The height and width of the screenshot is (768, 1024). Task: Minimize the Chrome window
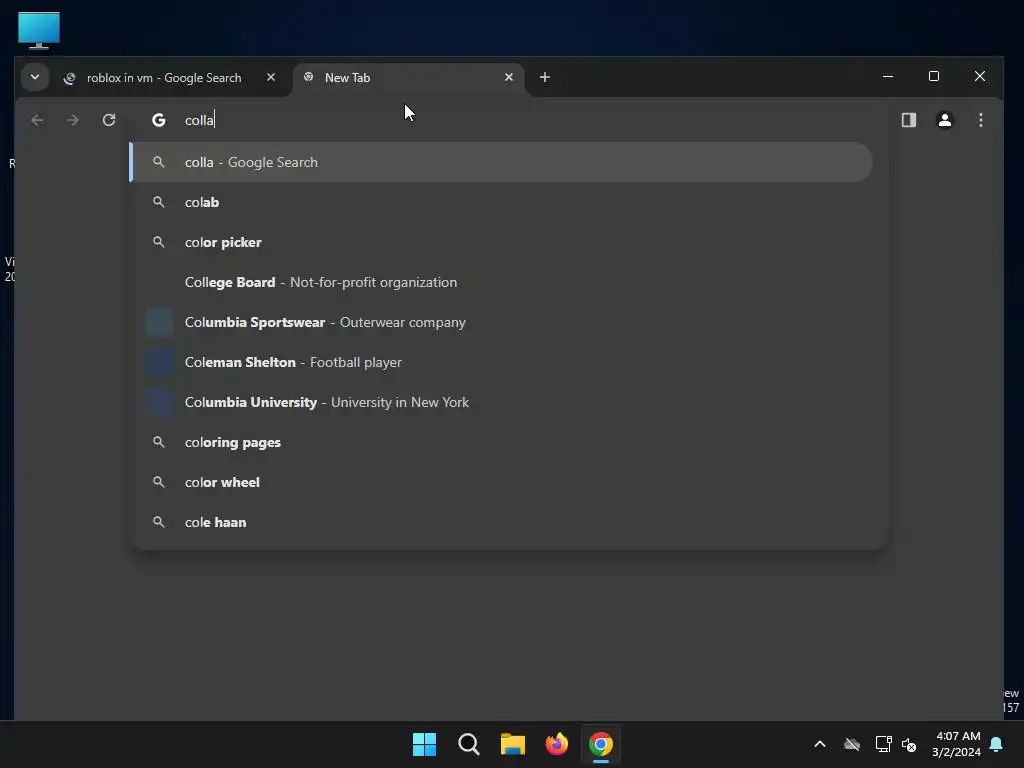[x=888, y=76]
